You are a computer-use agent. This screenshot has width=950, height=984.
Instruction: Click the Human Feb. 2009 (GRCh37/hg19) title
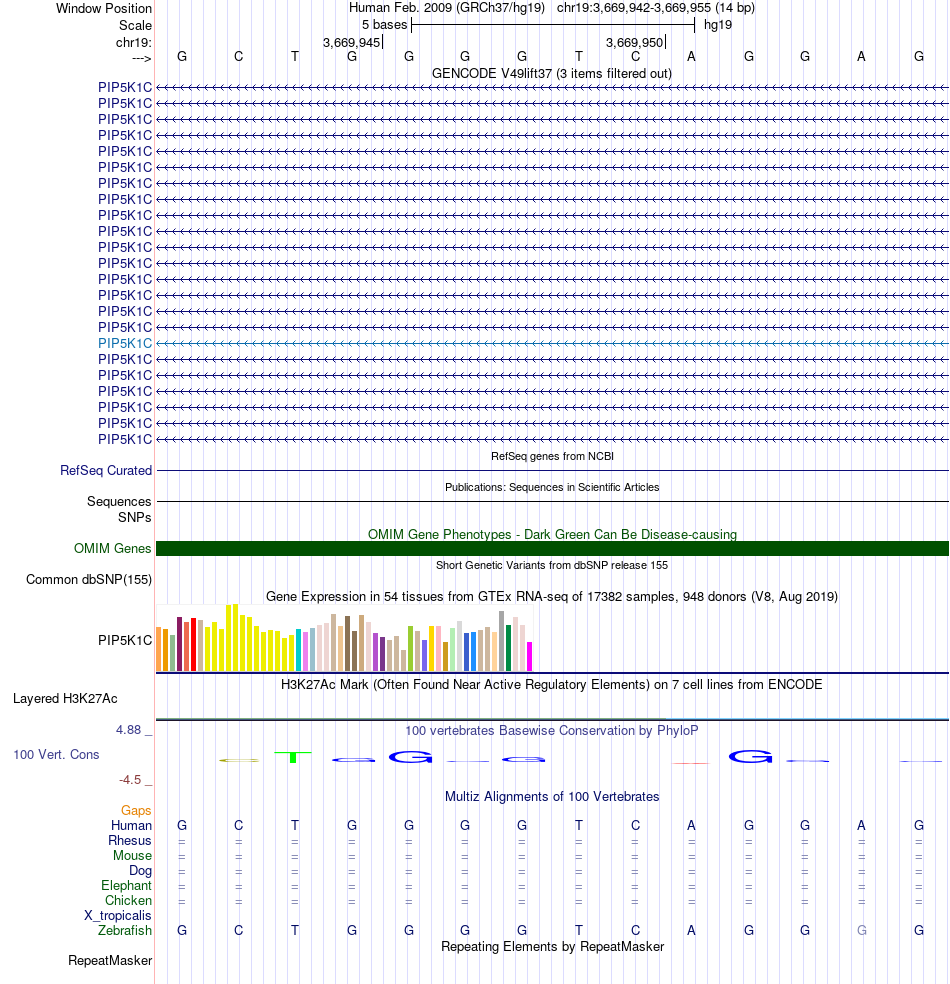coord(447,8)
